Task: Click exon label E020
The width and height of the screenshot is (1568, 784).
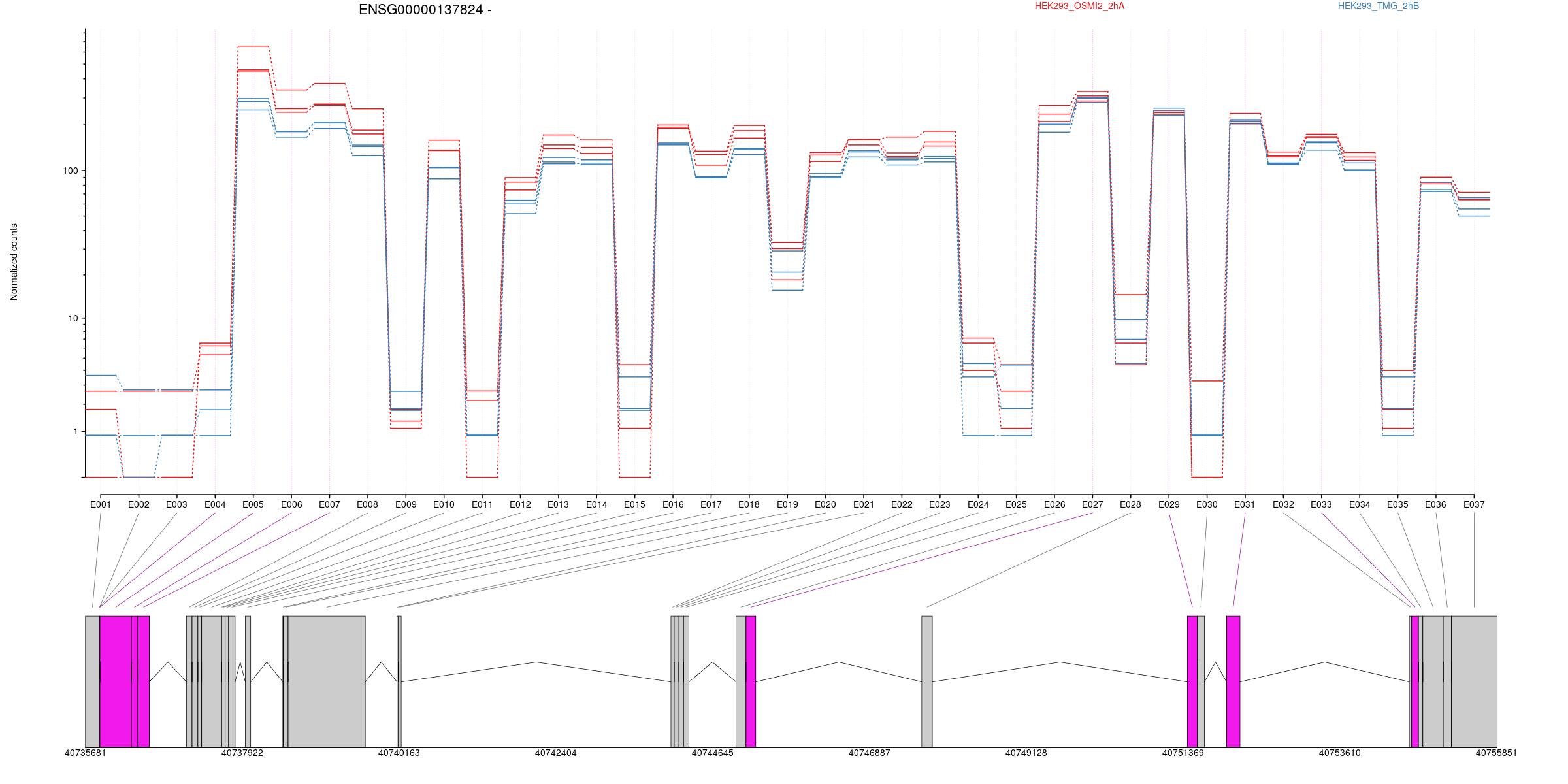Action: [825, 504]
